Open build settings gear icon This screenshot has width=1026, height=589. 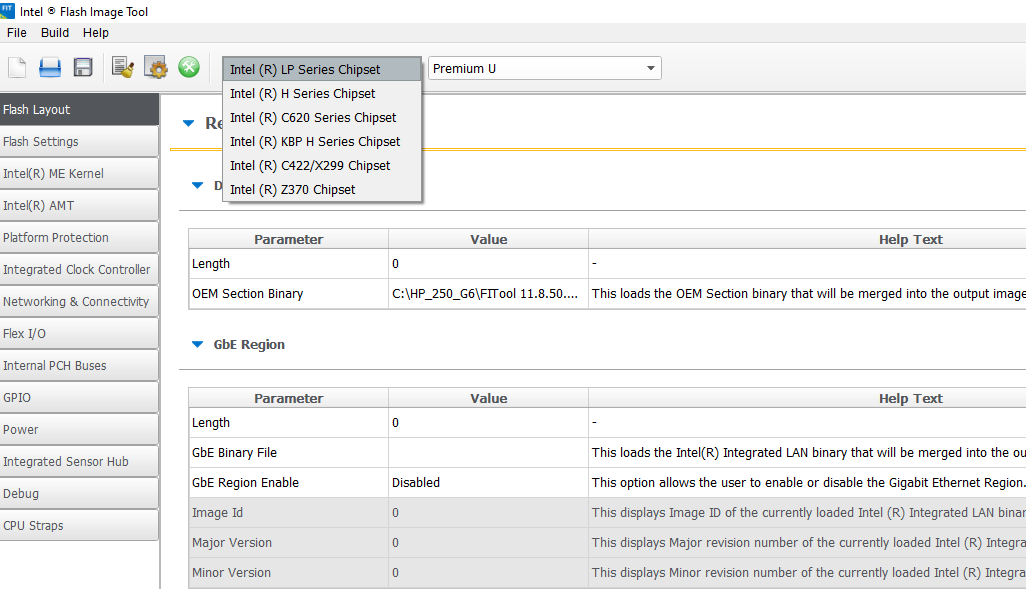pyautogui.click(x=156, y=67)
